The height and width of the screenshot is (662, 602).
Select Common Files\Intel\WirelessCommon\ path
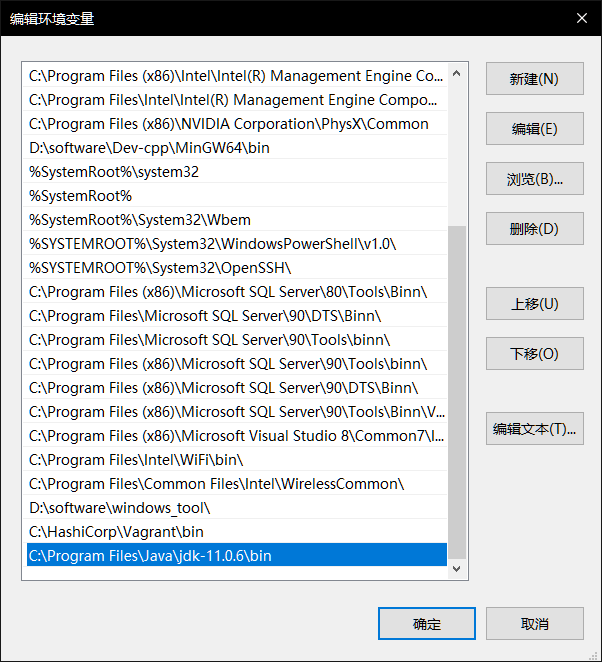(237, 484)
